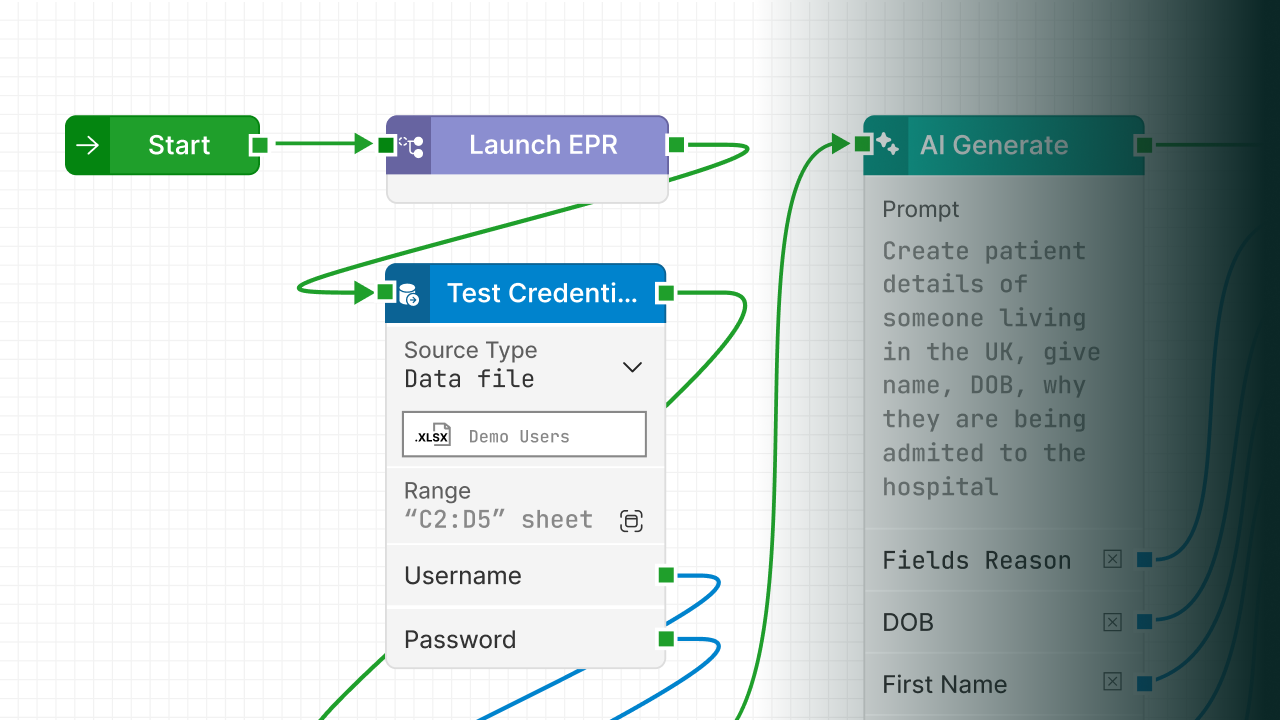Toggle the DOB field checkbox
This screenshot has width=1280, height=720.
pos(1112,622)
